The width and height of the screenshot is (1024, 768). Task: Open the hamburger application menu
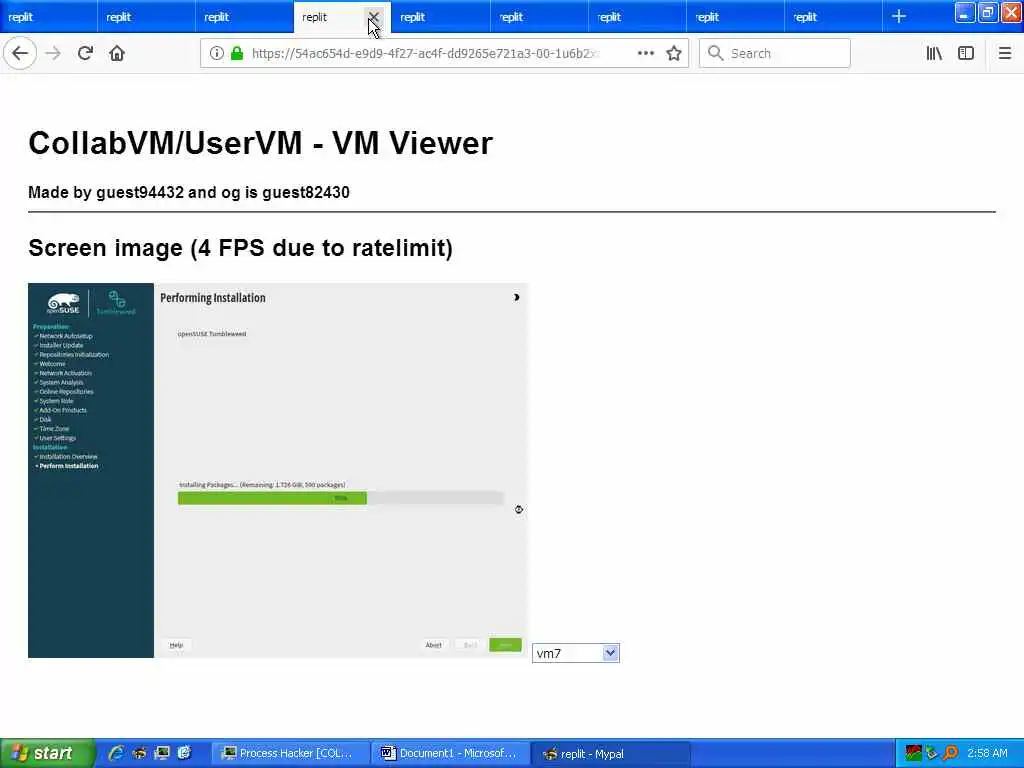pyautogui.click(x=1005, y=53)
